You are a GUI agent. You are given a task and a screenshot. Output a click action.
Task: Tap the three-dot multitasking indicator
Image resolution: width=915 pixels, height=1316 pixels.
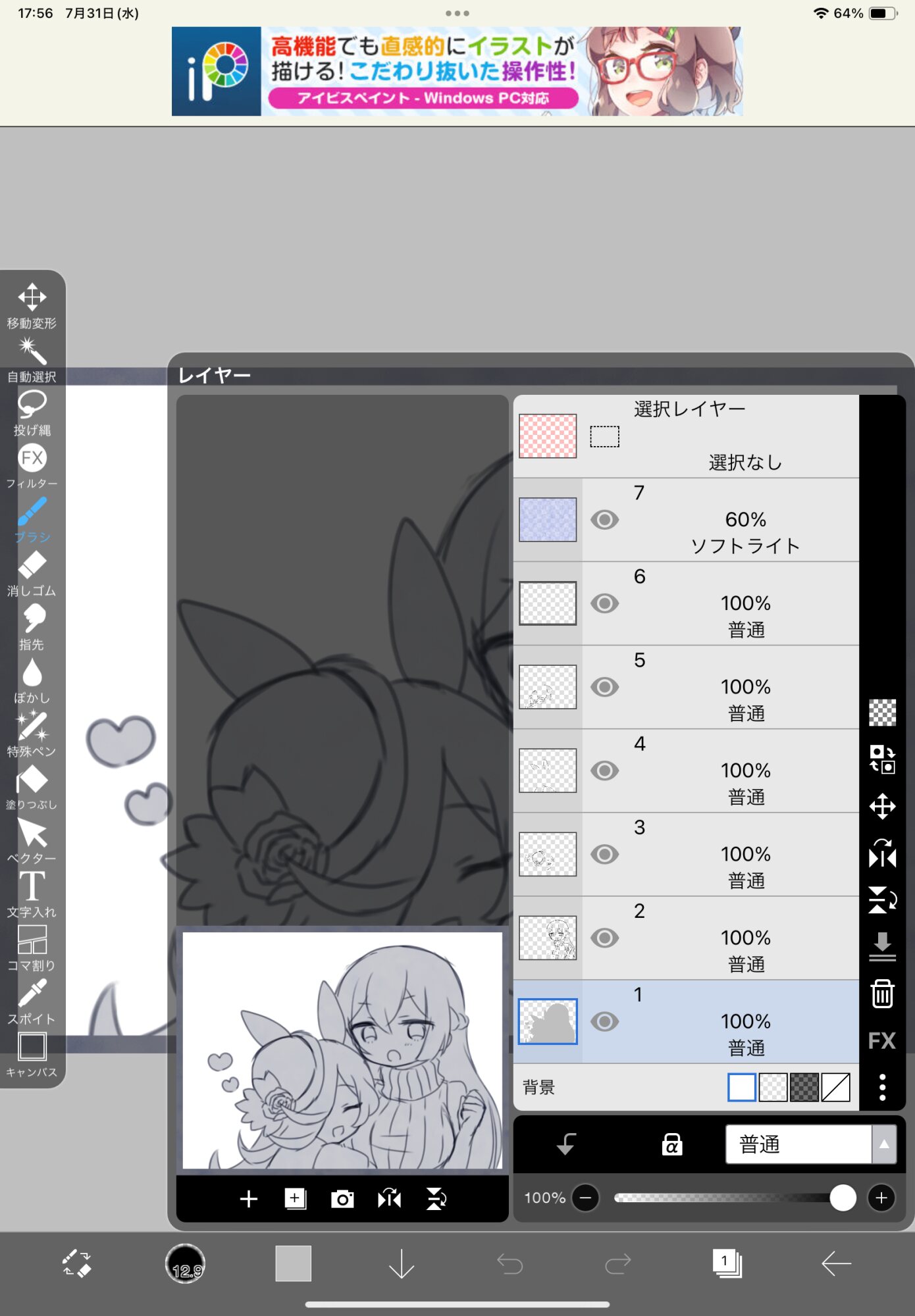tap(457, 13)
